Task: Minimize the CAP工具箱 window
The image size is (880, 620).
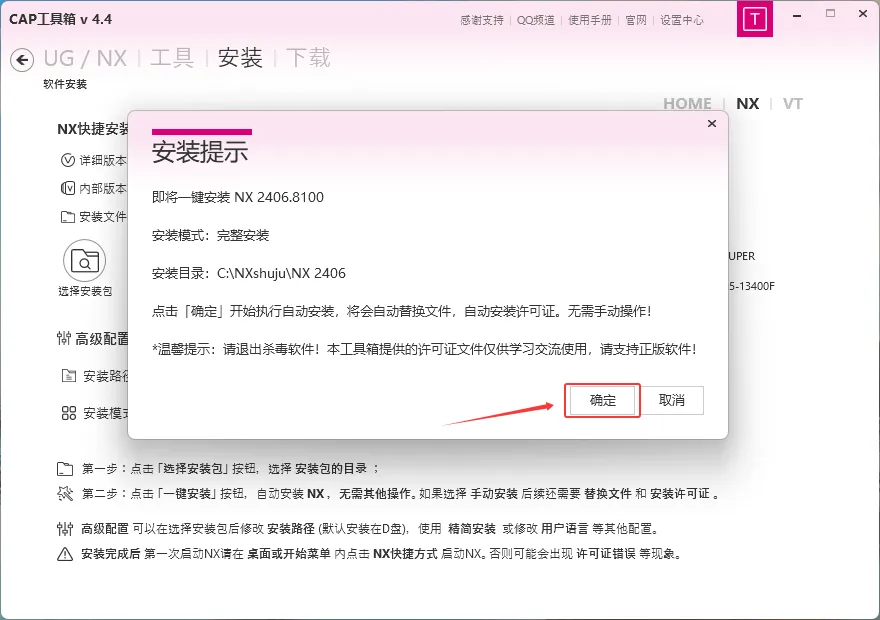Action: [x=796, y=15]
